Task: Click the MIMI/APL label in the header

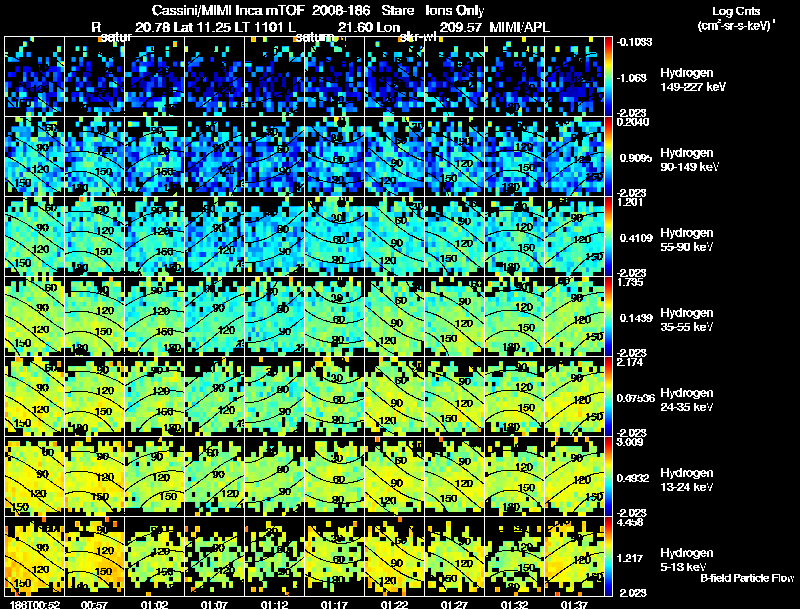Action: [x=519, y=27]
